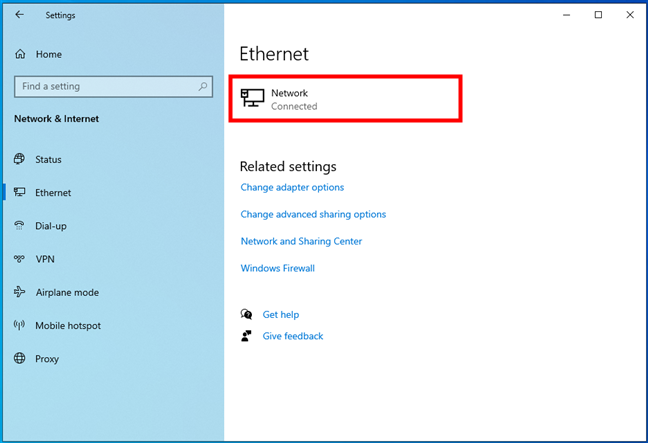The height and width of the screenshot is (443, 648).
Task: Click the VPN icon in the sidebar
Action: (x=19, y=259)
